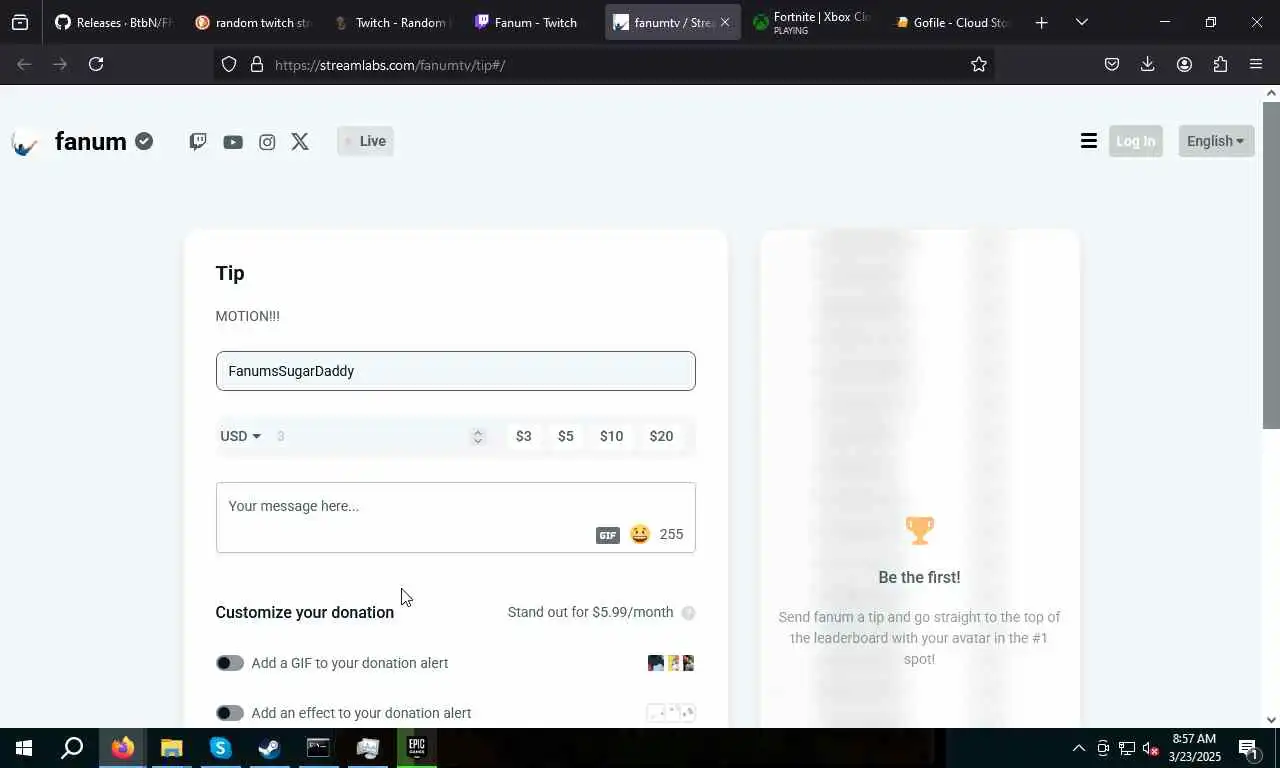Click the GIF preview thumbnails
The width and height of the screenshot is (1280, 768).
(x=671, y=663)
